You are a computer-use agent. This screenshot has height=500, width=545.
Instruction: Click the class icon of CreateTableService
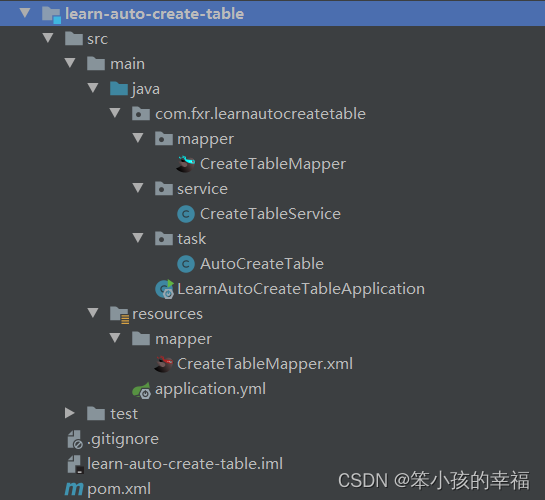[x=186, y=214]
